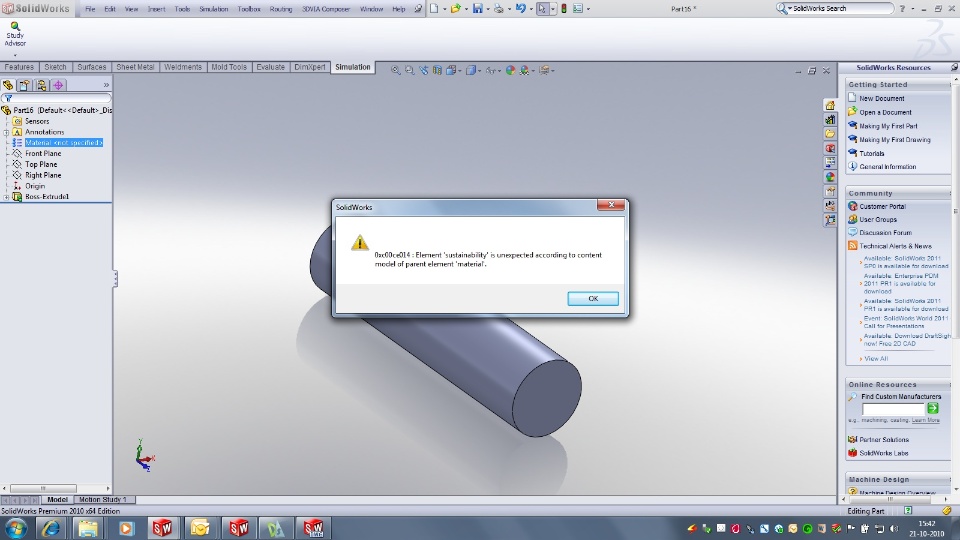
Task: Open the ConfigurationManager tab
Action: pos(41,85)
